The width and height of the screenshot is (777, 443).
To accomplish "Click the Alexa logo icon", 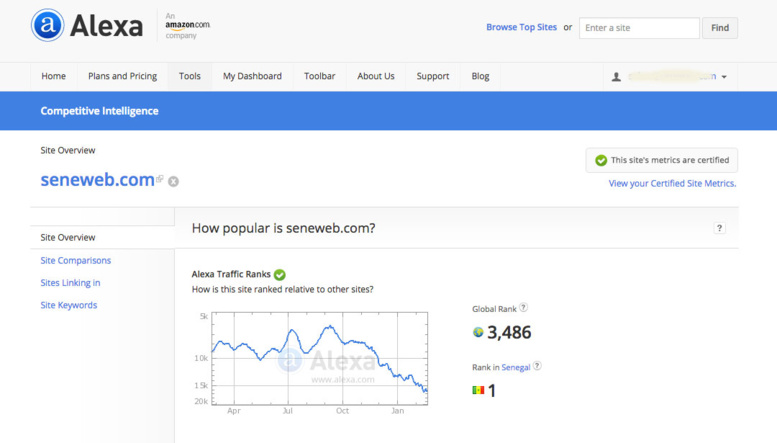I will 47,25.
